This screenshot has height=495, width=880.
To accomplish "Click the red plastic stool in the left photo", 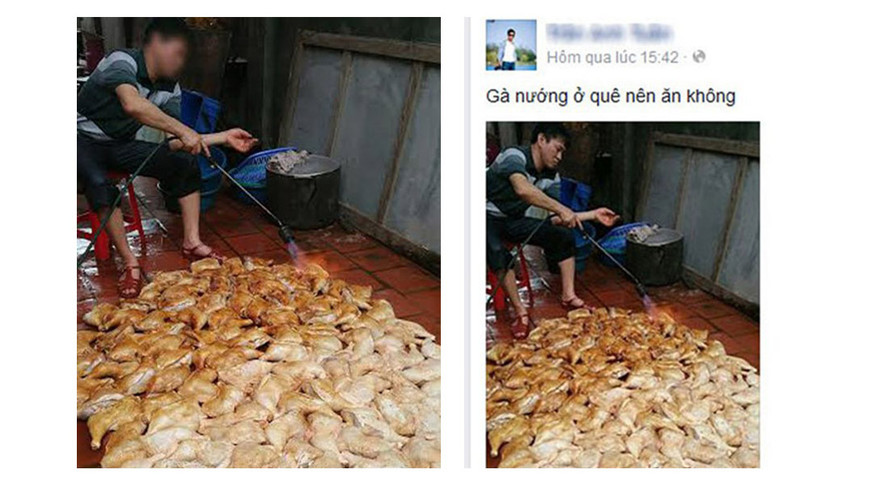I will tap(107, 222).
